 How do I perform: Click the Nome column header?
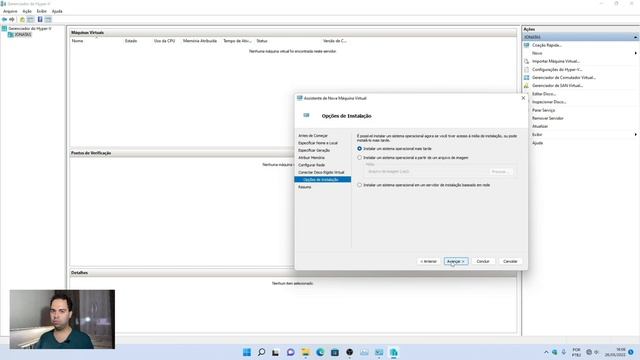point(77,41)
